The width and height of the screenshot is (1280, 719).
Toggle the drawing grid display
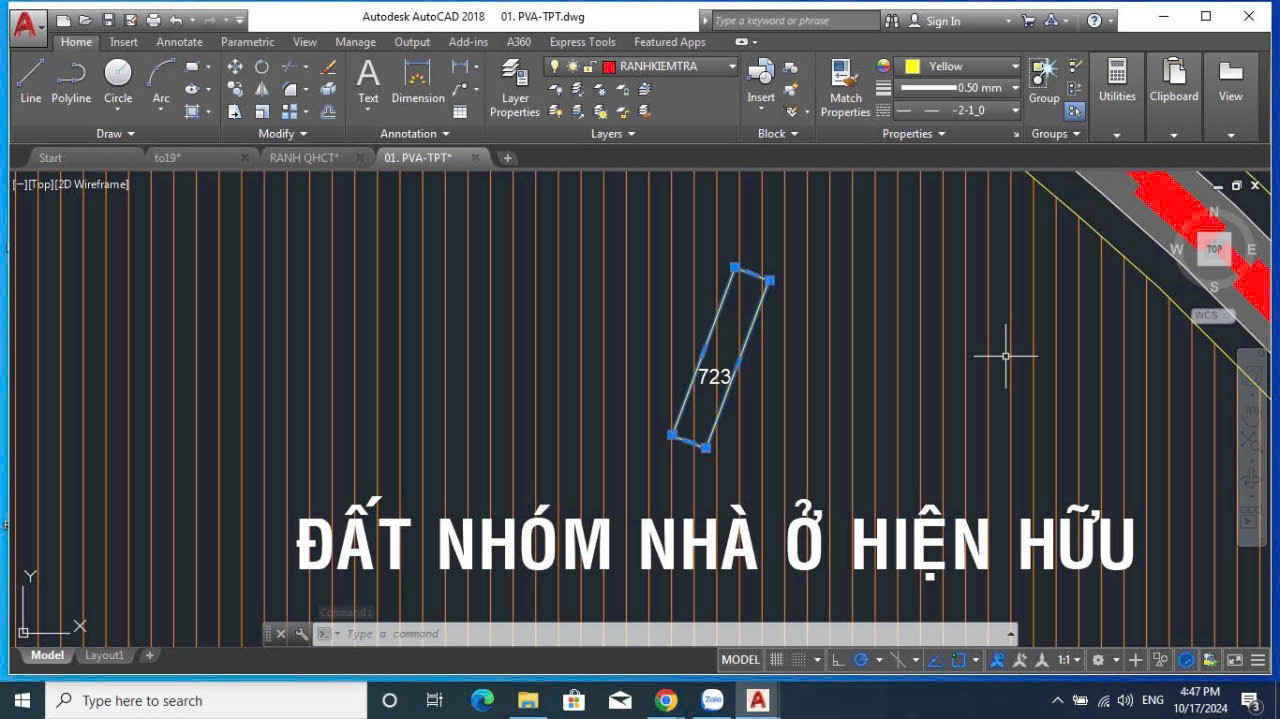776,660
